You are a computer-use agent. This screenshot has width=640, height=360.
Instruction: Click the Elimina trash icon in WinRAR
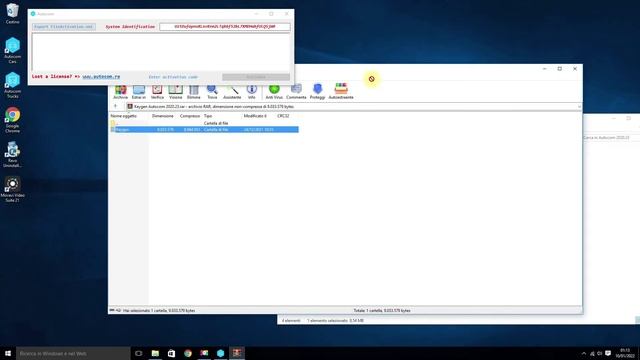tap(193, 92)
